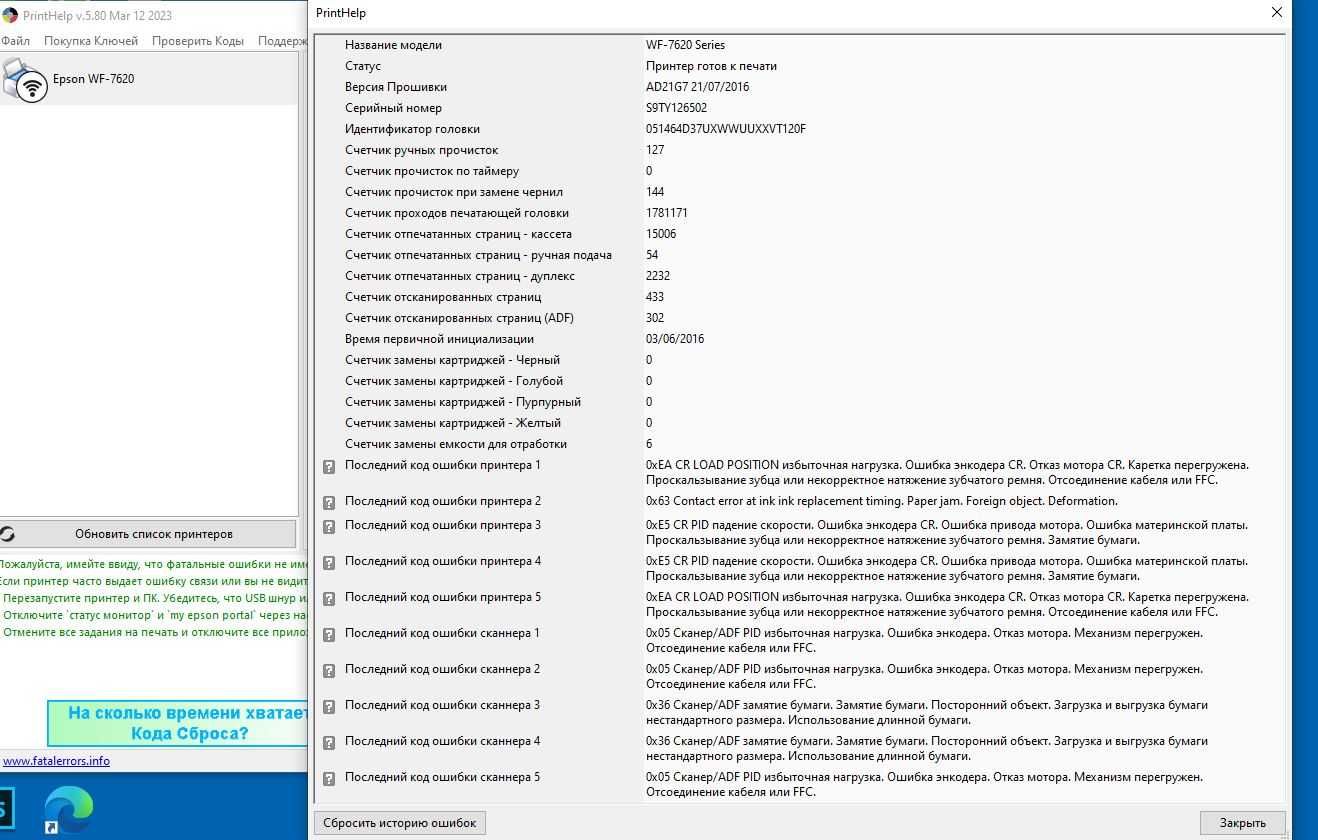Click scanned pages count 433
Screen dimensions: 1318x840
(x=655, y=297)
